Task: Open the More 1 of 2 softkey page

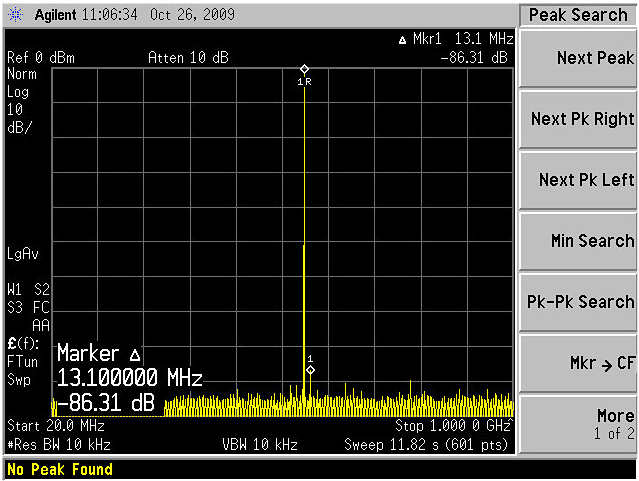Action: point(579,424)
